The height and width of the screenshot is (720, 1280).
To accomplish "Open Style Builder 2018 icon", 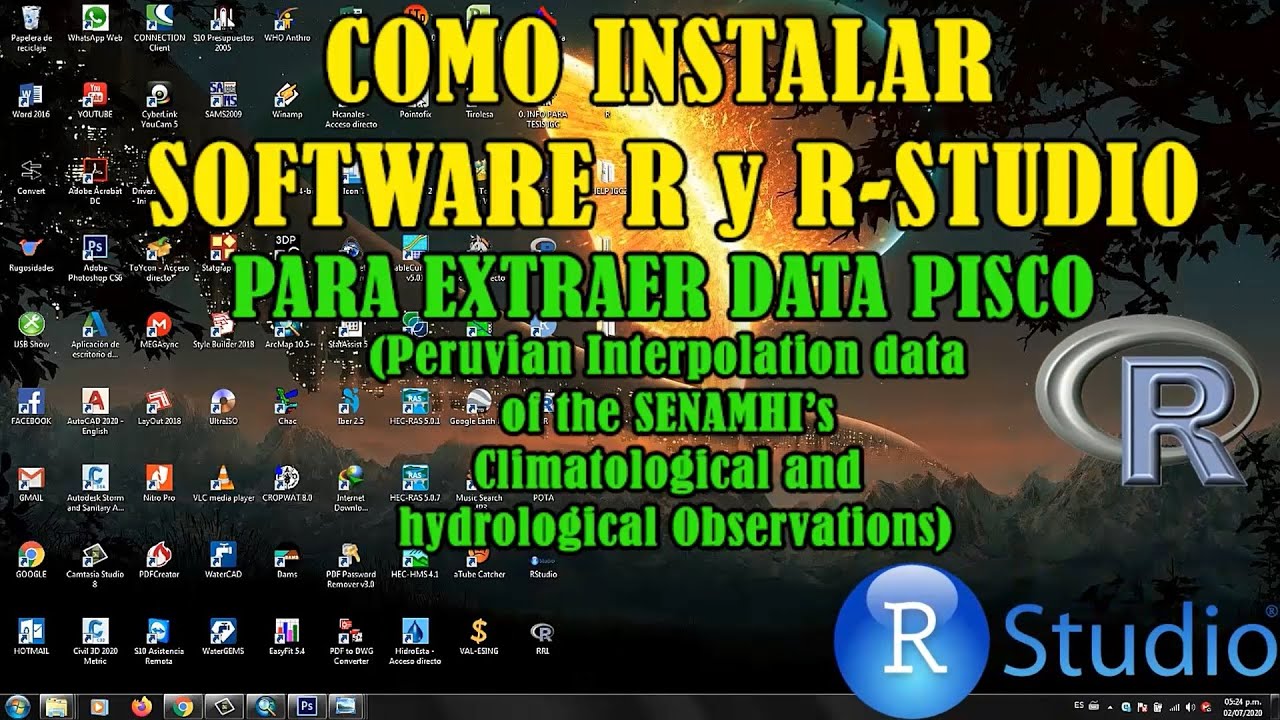I will tap(223, 331).
